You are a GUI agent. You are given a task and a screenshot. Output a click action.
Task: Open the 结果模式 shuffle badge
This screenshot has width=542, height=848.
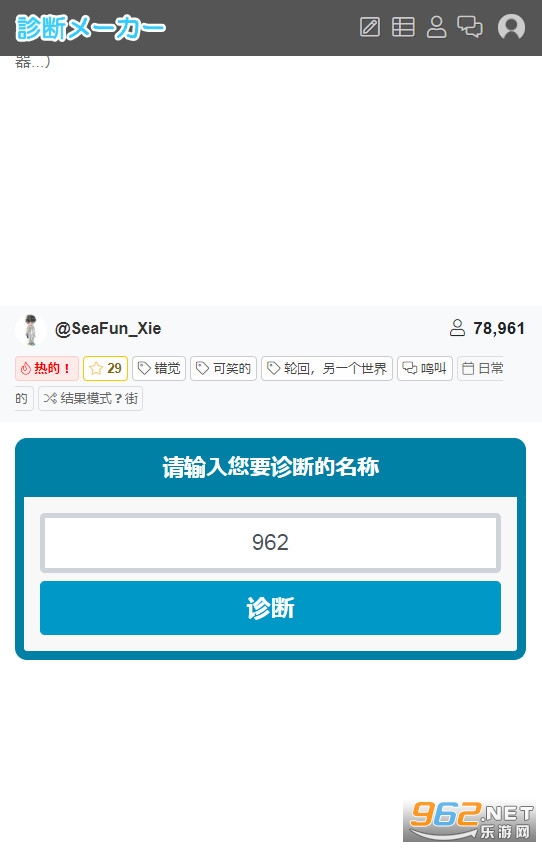[x=90, y=399]
